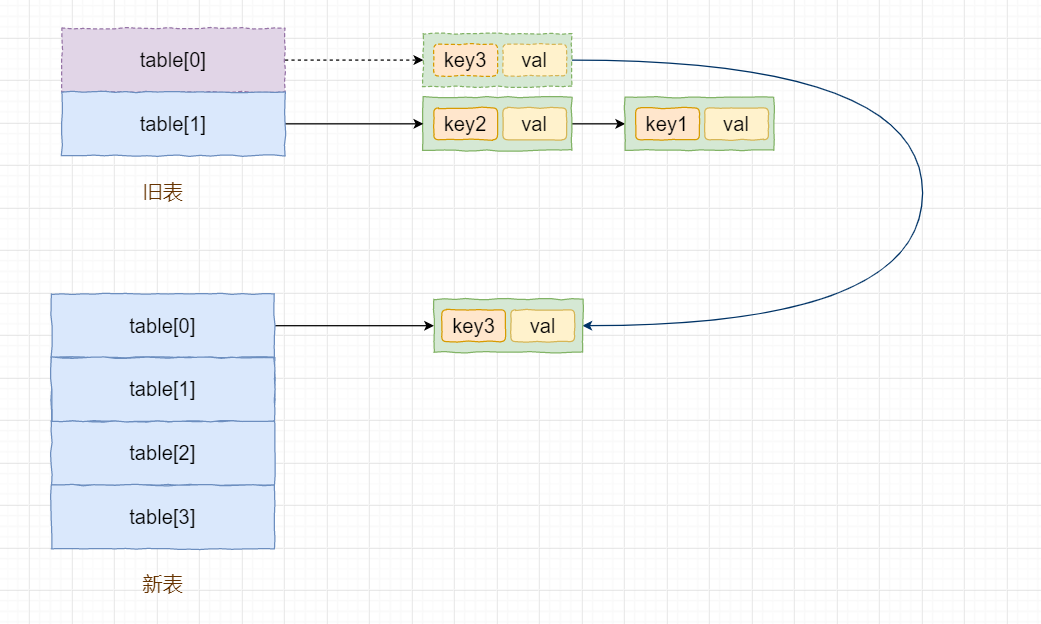
Task: Select table[0] cell in the new table
Action: tap(163, 326)
